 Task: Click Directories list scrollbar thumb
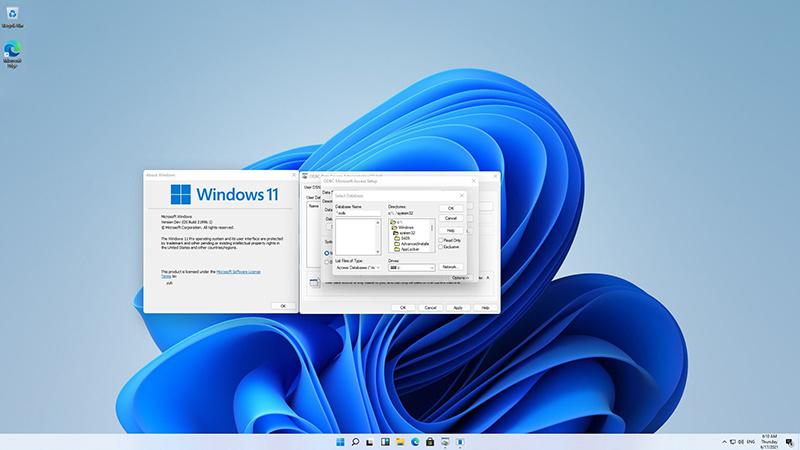point(432,227)
